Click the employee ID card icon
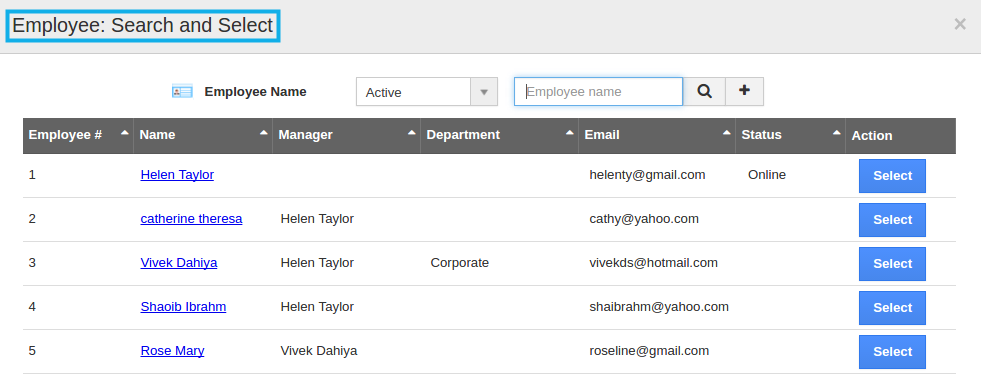Screen dimensions: 981x391 click(182, 91)
